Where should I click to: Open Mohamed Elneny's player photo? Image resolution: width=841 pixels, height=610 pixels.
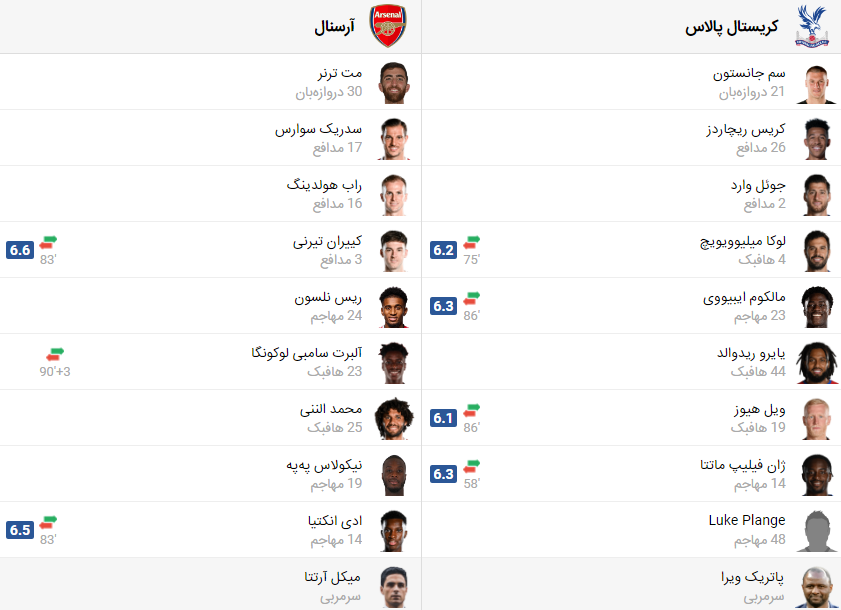(394, 418)
